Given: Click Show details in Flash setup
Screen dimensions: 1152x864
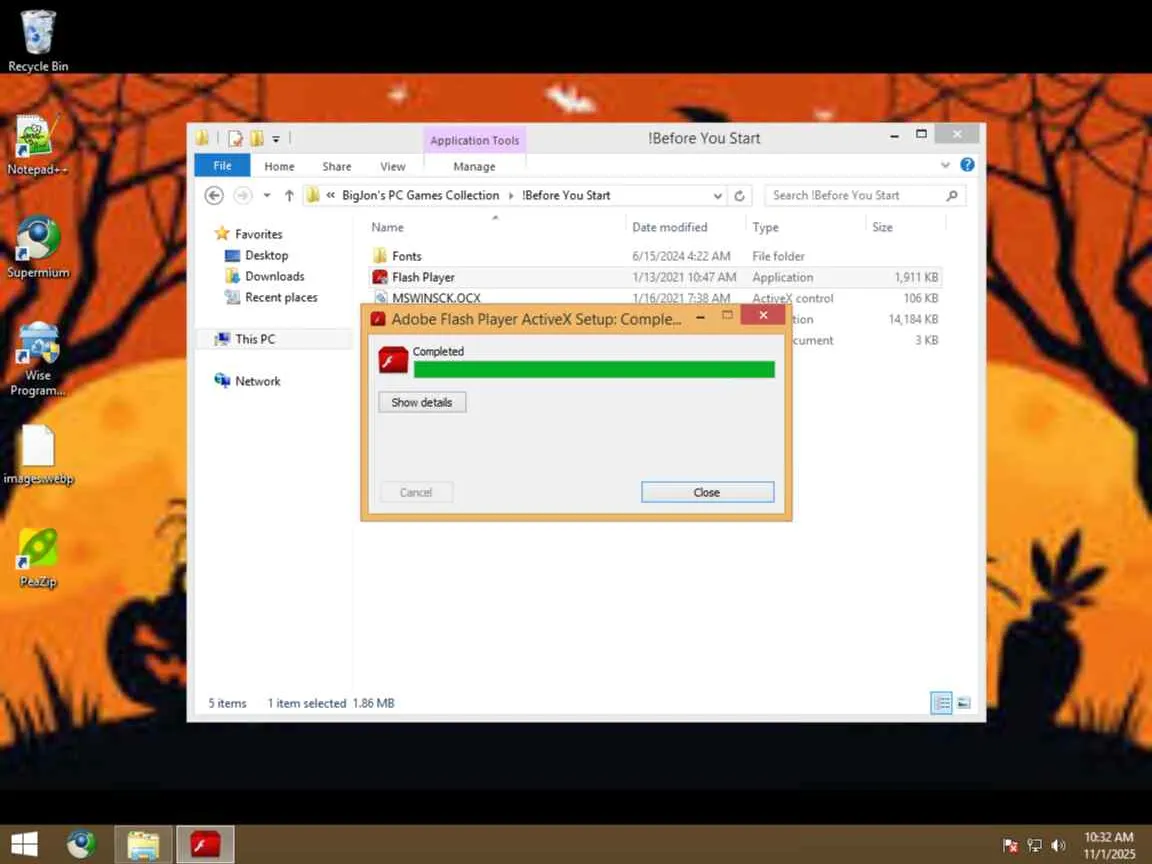Looking at the screenshot, I should pyautogui.click(x=422, y=403).
